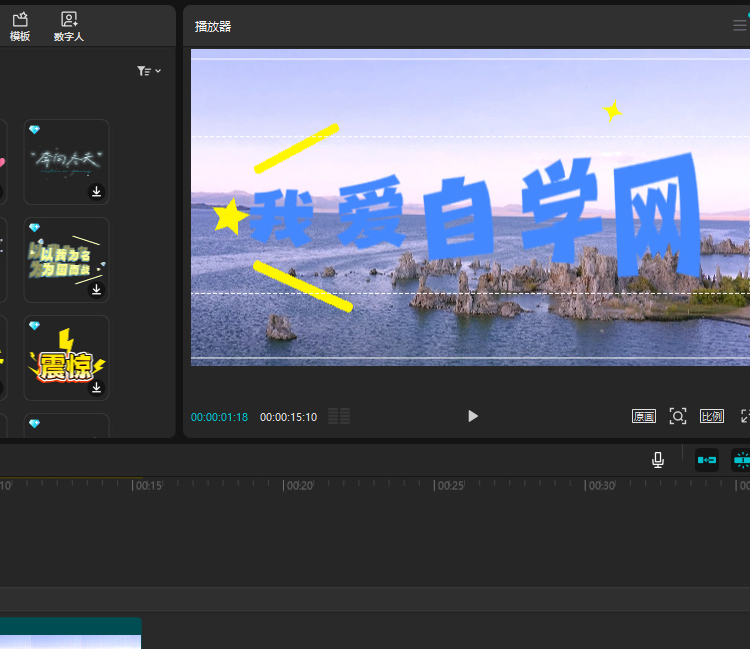
Task: Select the handwriting text template thumbnail
Action: pos(66,162)
